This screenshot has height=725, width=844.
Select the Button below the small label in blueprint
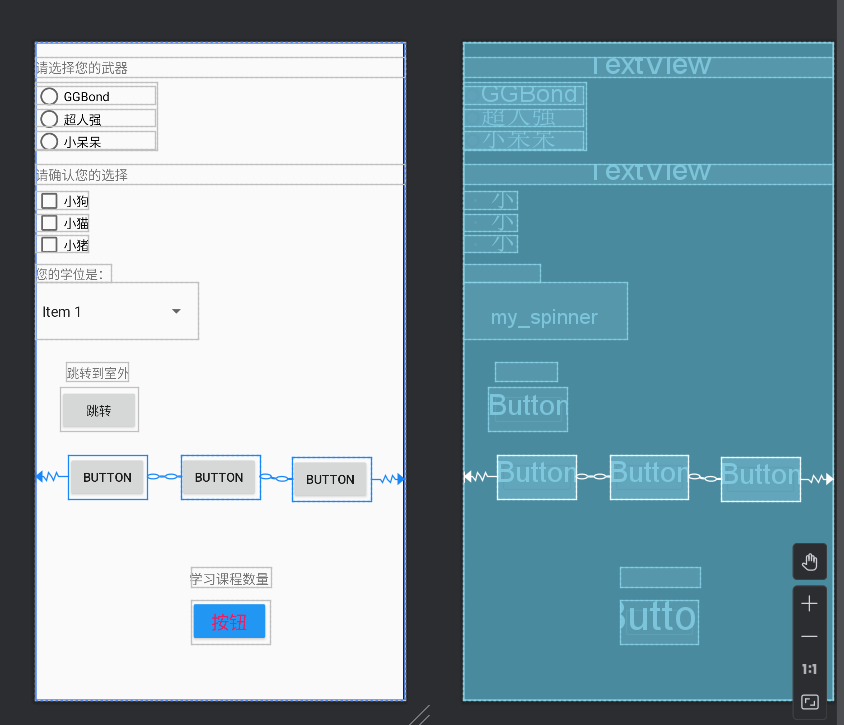(x=528, y=410)
